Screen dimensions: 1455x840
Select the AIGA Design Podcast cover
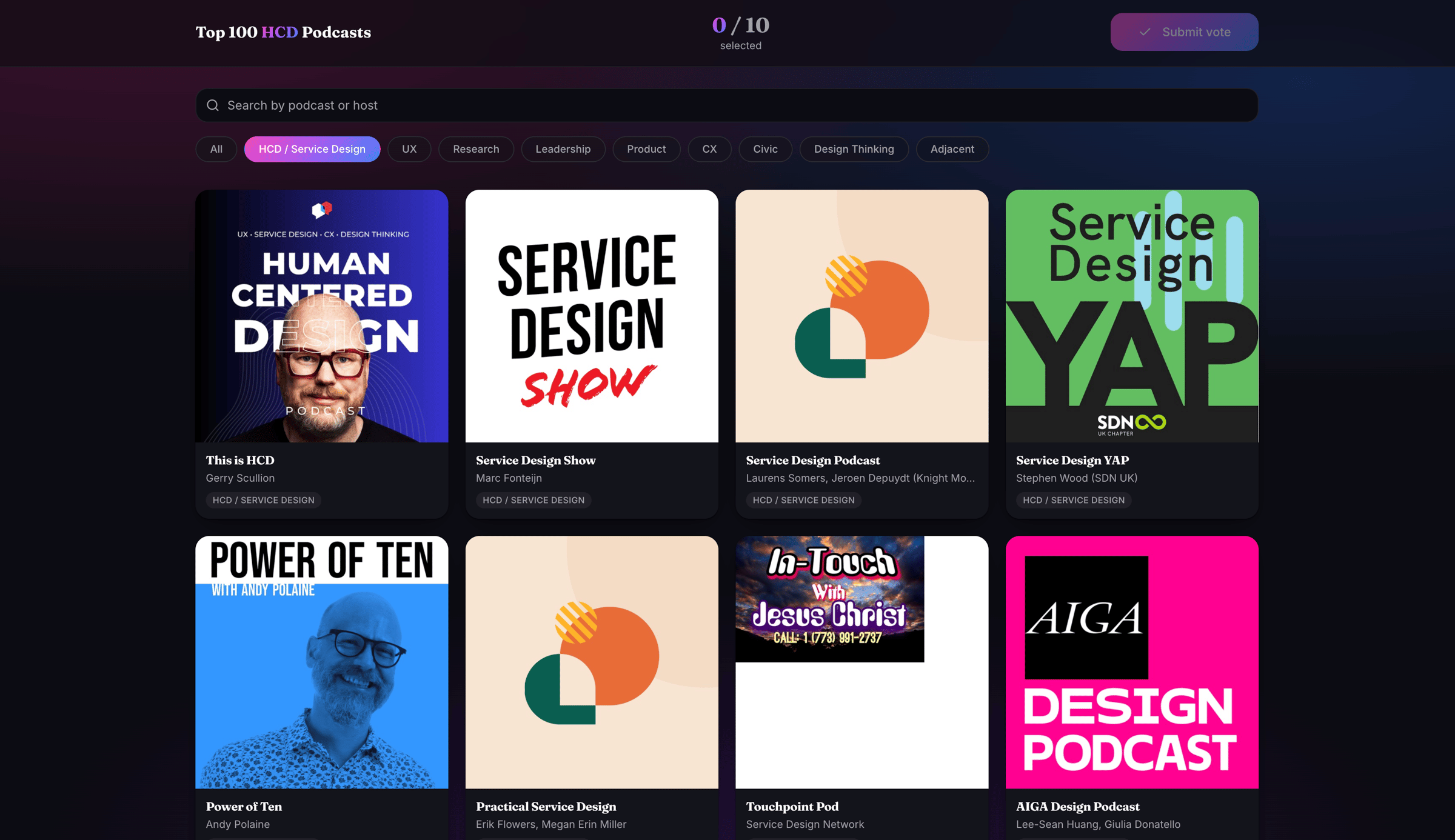pyautogui.click(x=1132, y=662)
